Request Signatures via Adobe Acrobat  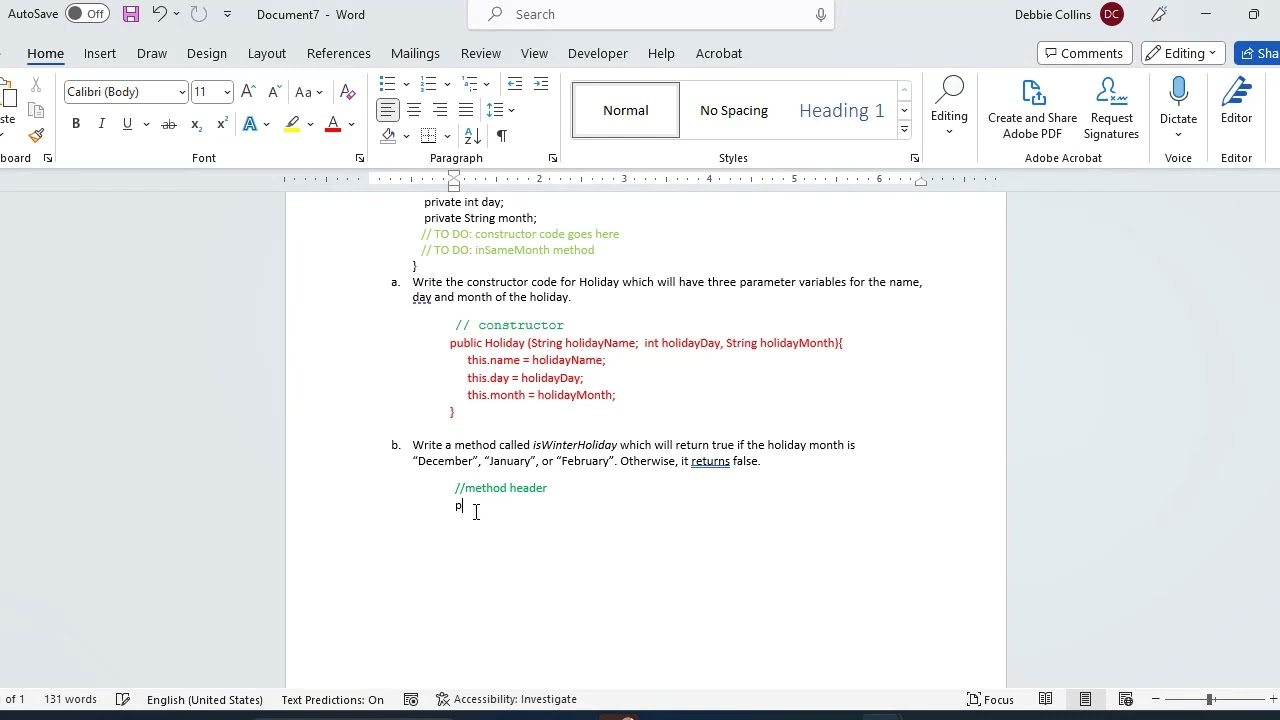coord(1111,110)
